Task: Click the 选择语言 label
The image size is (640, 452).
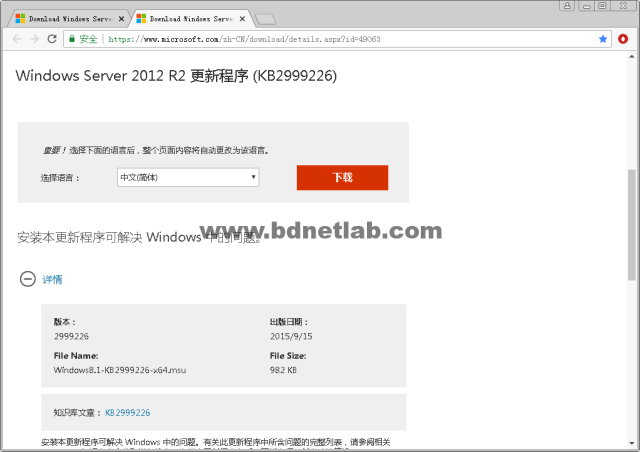Action: coord(60,178)
